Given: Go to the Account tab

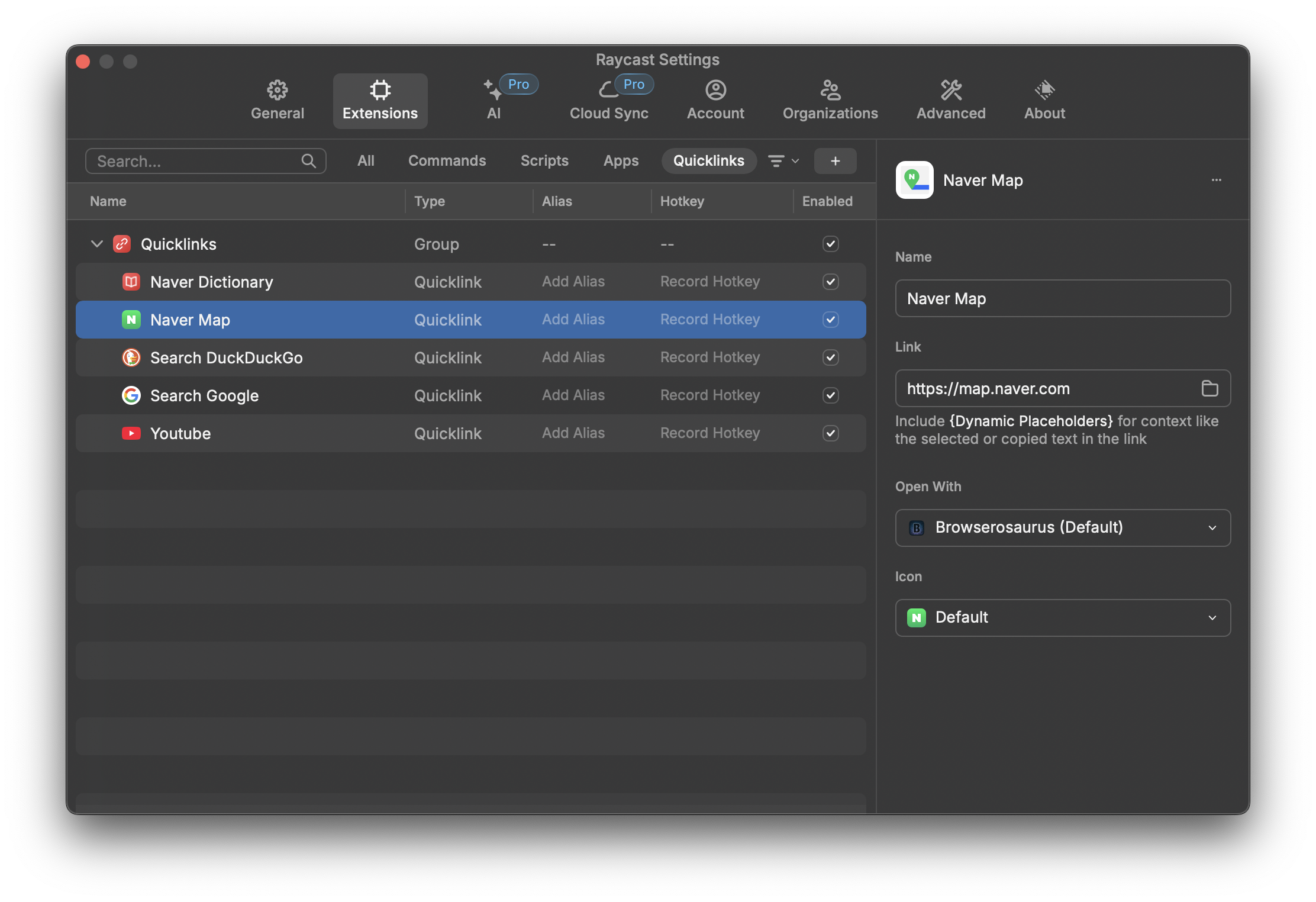Looking at the screenshot, I should click(x=715, y=101).
